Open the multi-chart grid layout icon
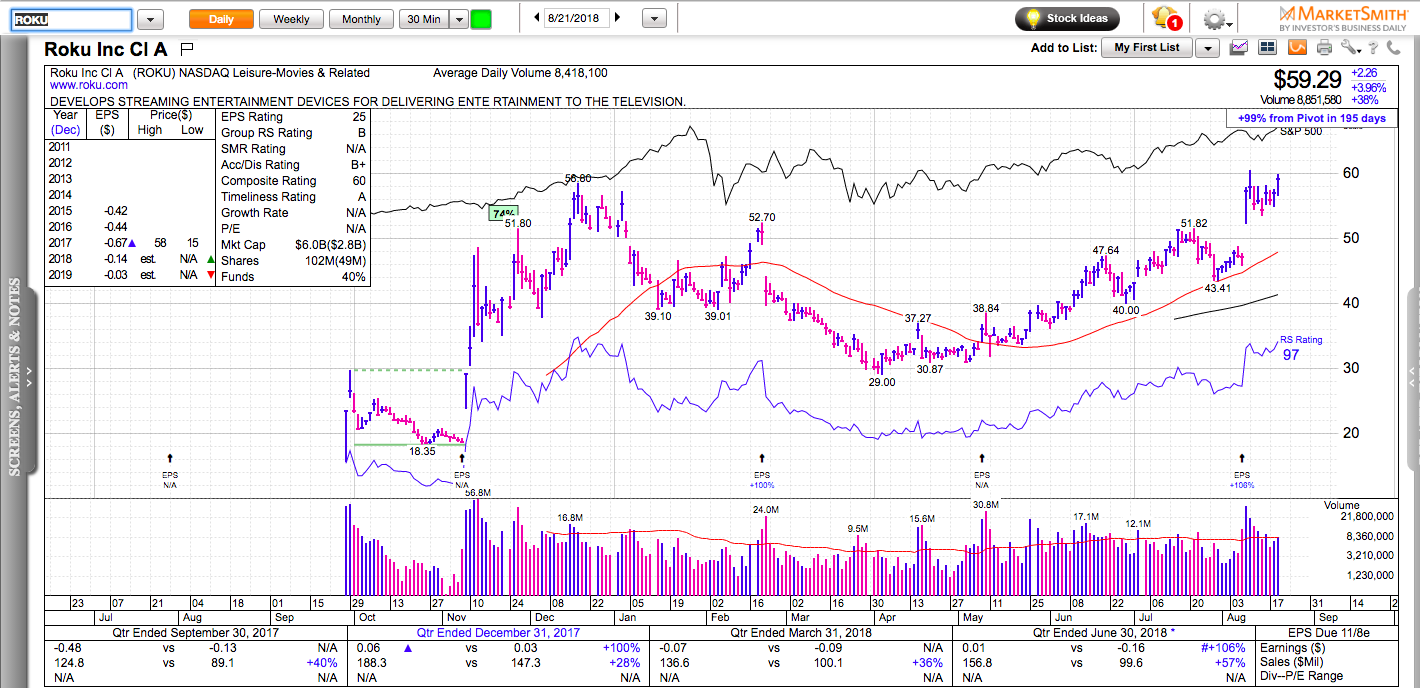1420x688 pixels. (x=1267, y=47)
